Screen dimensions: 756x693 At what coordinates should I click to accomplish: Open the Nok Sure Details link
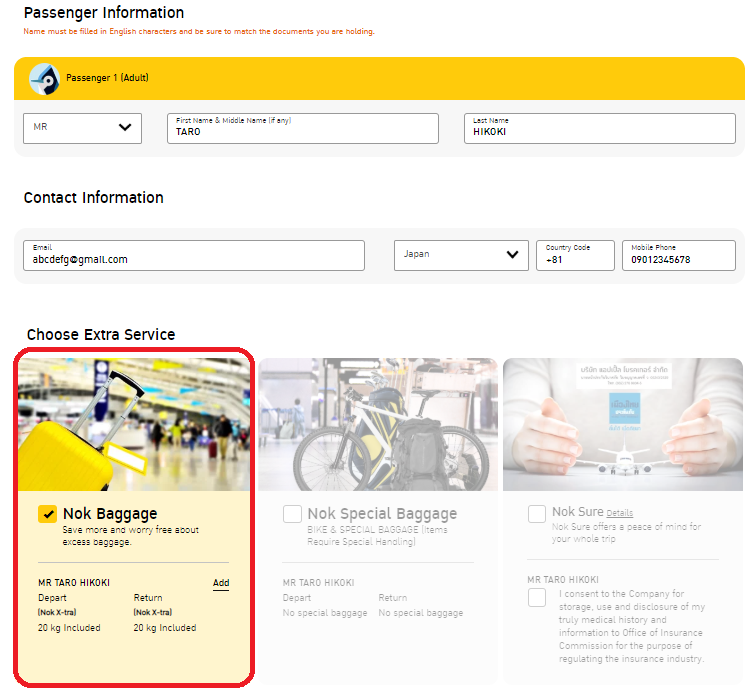click(x=620, y=513)
